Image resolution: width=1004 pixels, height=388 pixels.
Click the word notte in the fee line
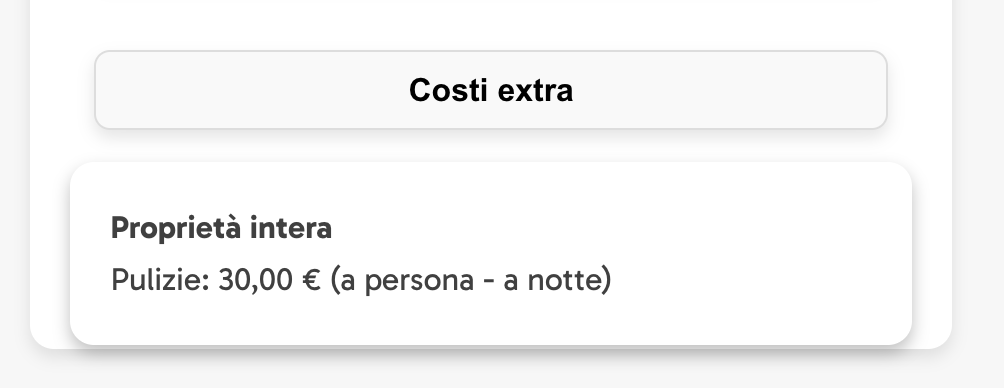click(565, 280)
